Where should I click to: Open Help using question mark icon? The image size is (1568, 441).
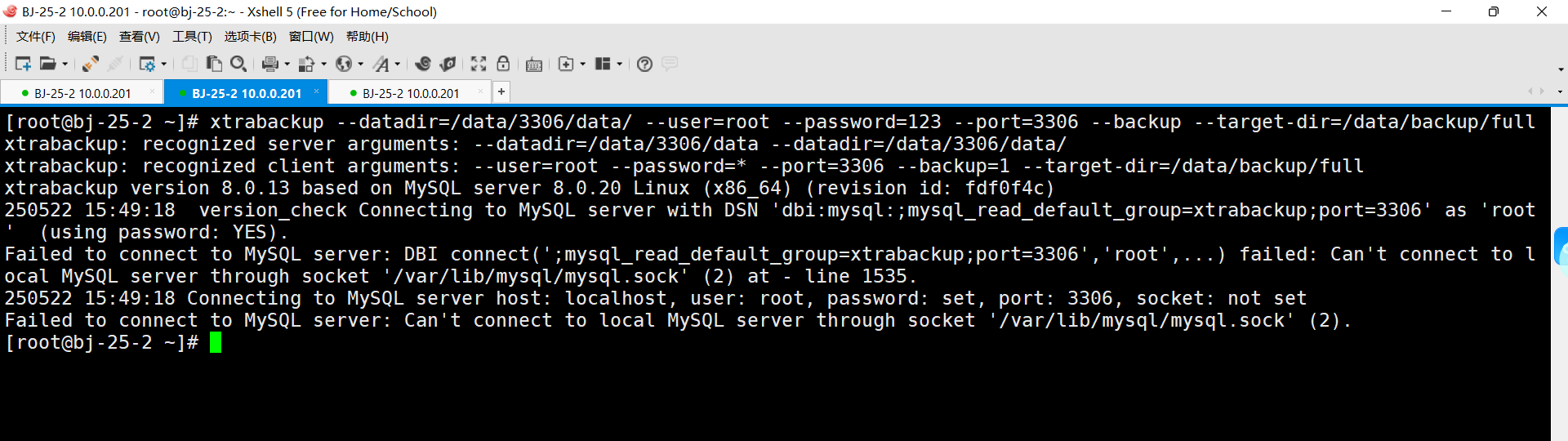pyautogui.click(x=644, y=64)
